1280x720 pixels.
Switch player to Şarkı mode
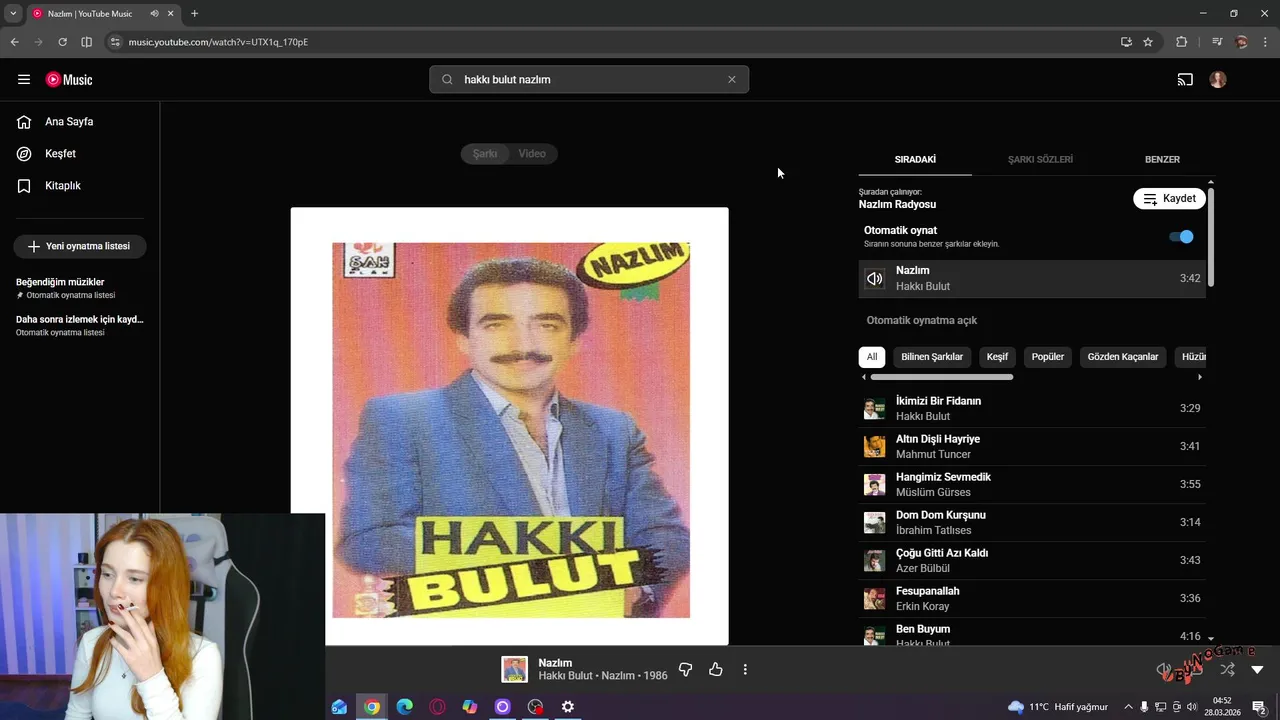pyautogui.click(x=485, y=153)
